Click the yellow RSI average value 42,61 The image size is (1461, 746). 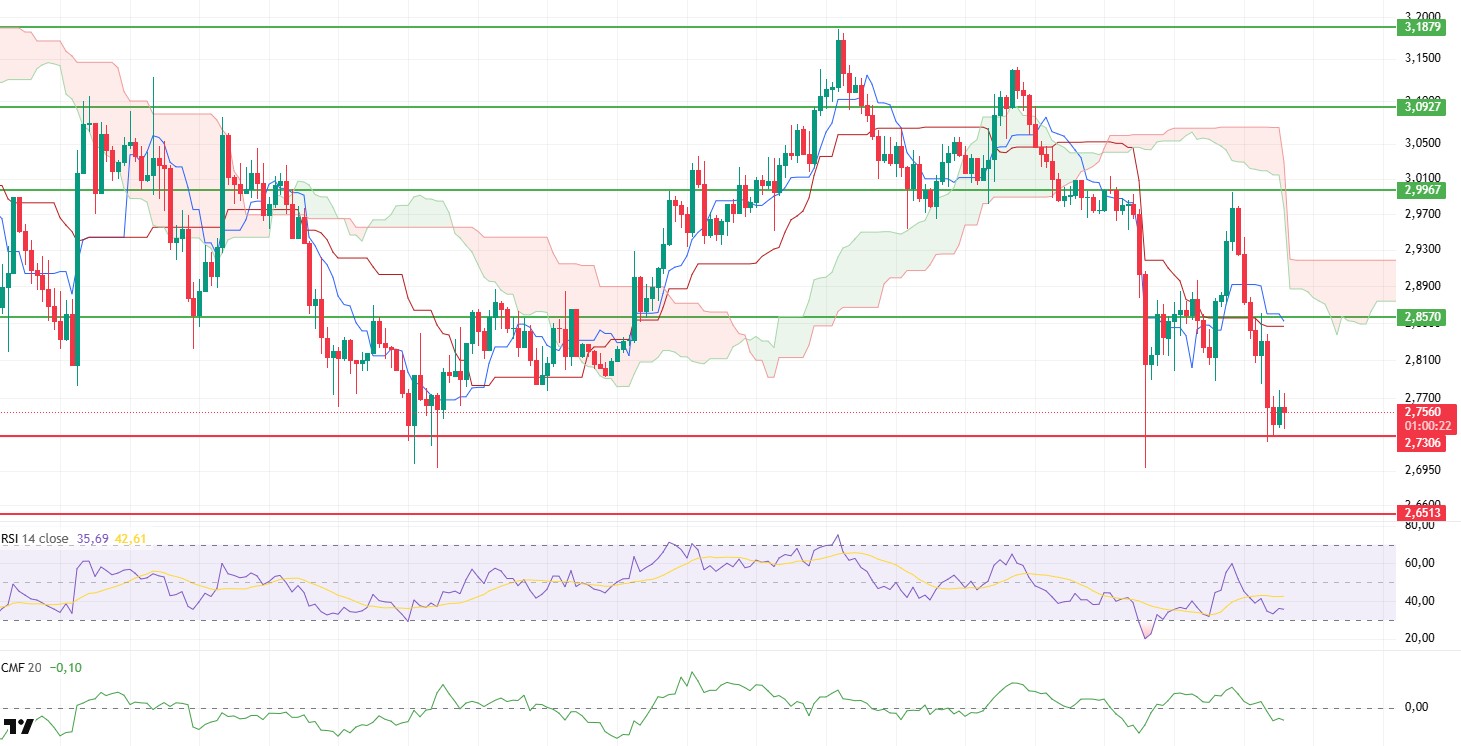coord(131,539)
